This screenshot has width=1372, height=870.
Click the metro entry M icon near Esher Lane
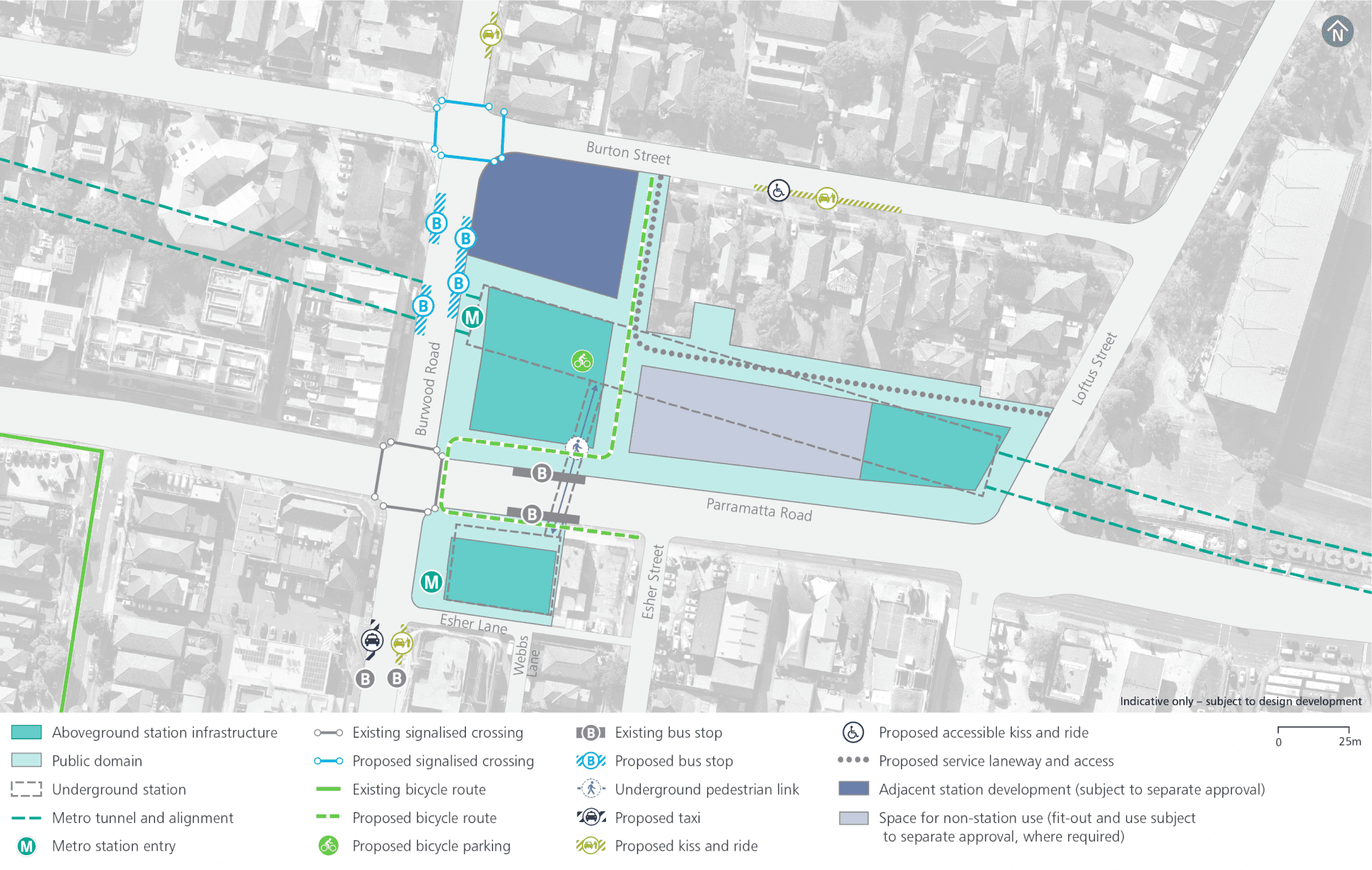click(x=431, y=582)
